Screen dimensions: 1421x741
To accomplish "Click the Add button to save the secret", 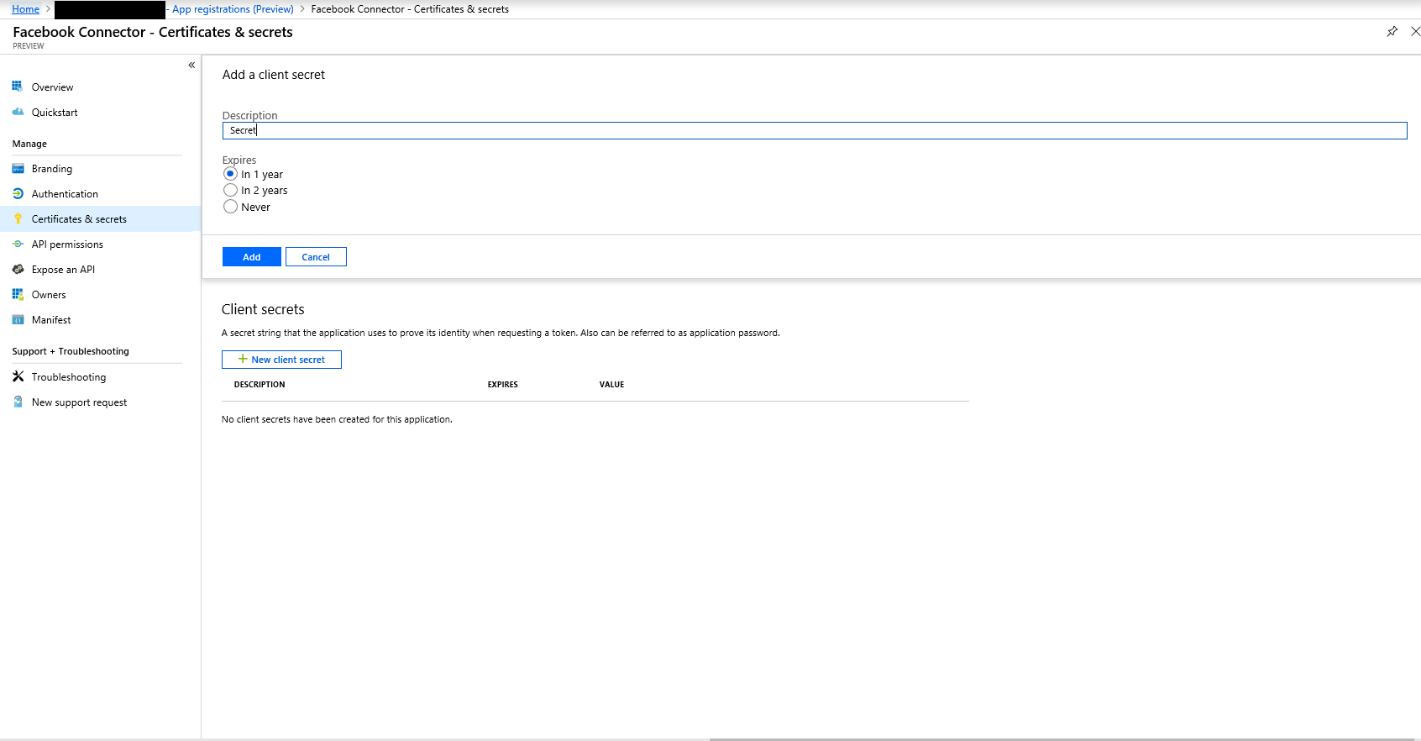I will tap(251, 256).
